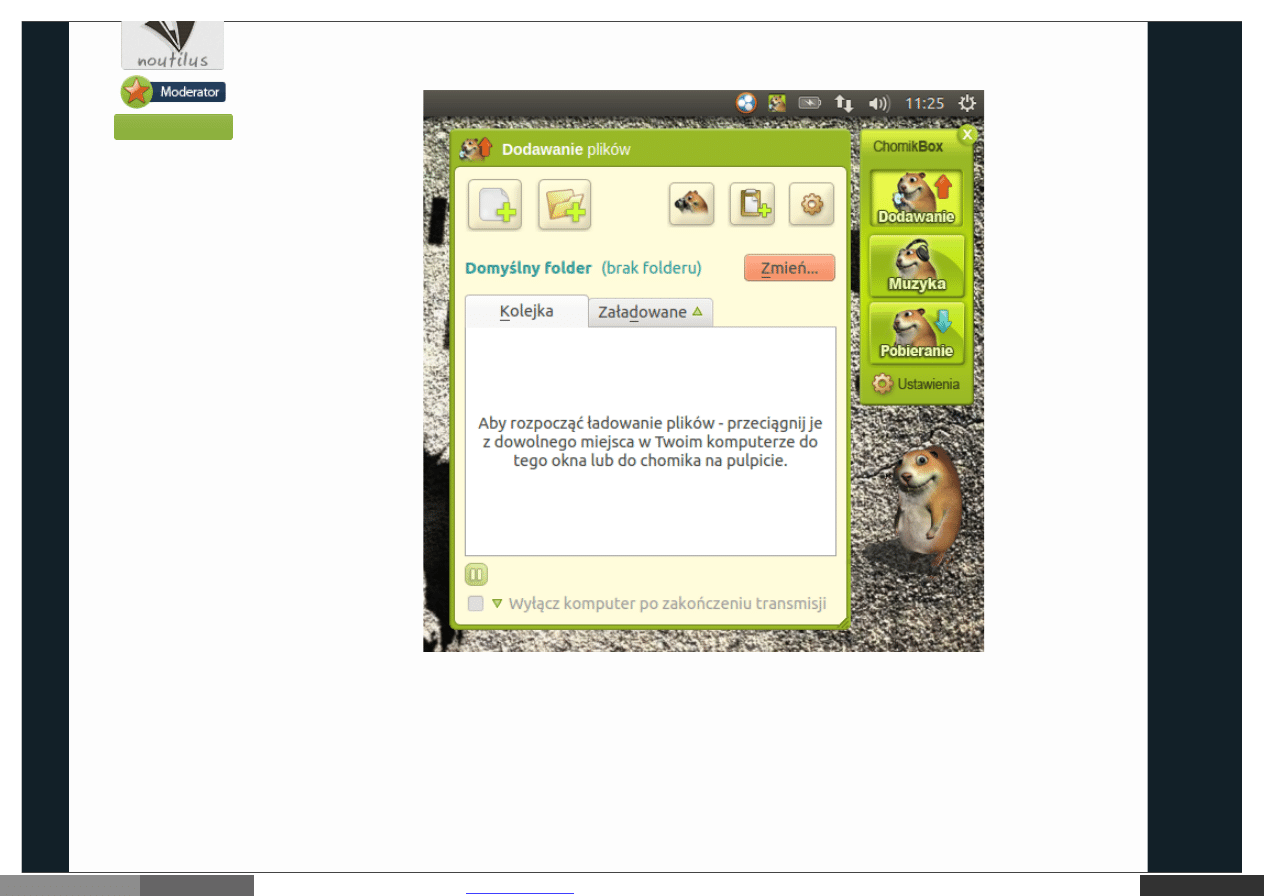Open the Pobieranie downloads panel

(917, 333)
